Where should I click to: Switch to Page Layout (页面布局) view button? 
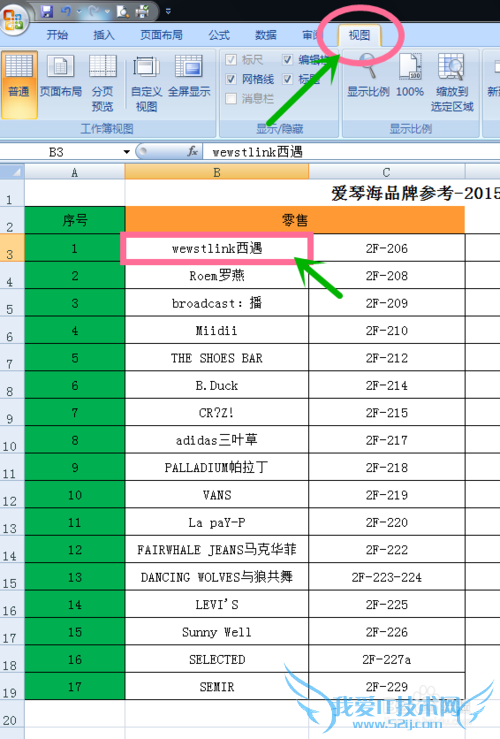tap(60, 76)
